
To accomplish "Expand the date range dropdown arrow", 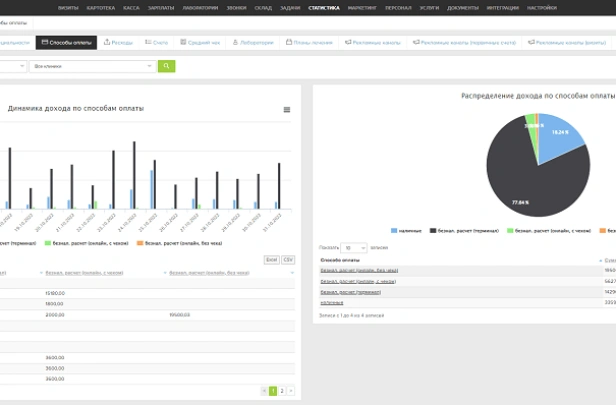I will [21, 66].
